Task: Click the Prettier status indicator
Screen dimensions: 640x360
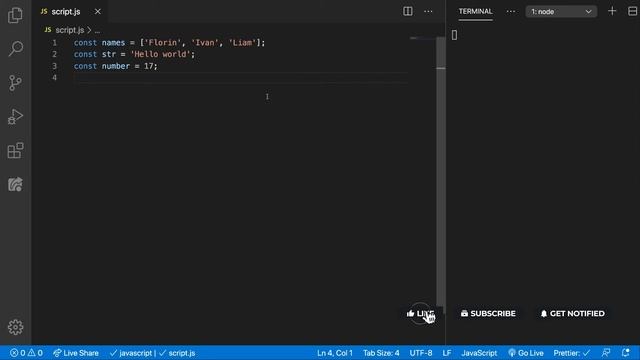Action: coord(572,353)
